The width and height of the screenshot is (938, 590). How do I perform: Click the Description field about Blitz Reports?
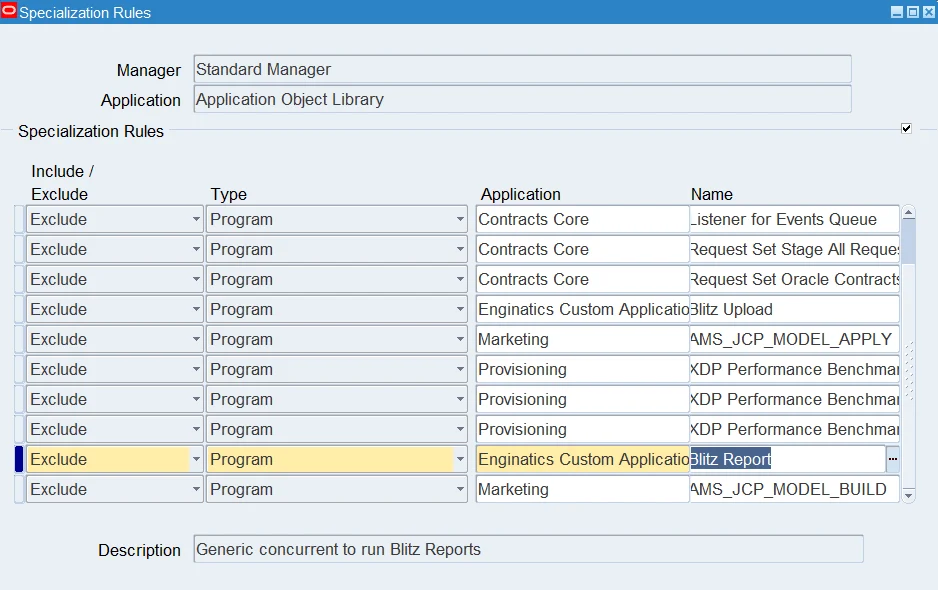(528, 549)
